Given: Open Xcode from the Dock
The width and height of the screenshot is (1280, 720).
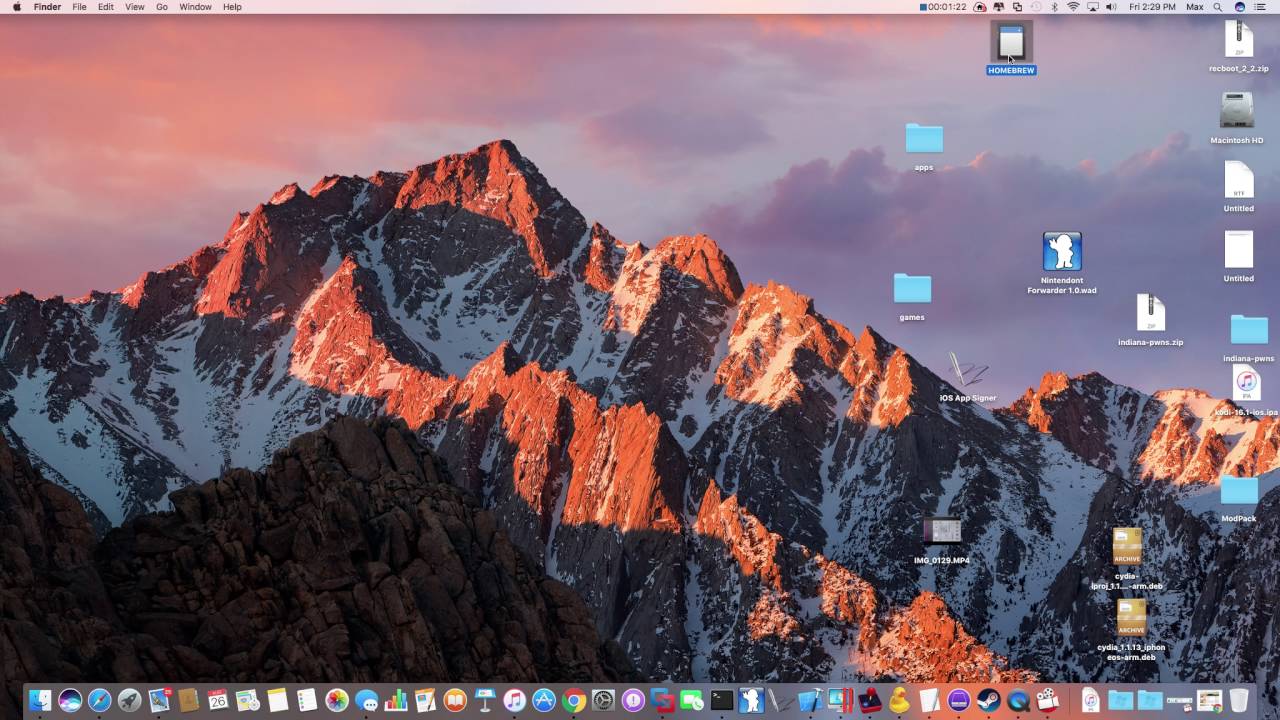Looking at the screenshot, I should 811,700.
